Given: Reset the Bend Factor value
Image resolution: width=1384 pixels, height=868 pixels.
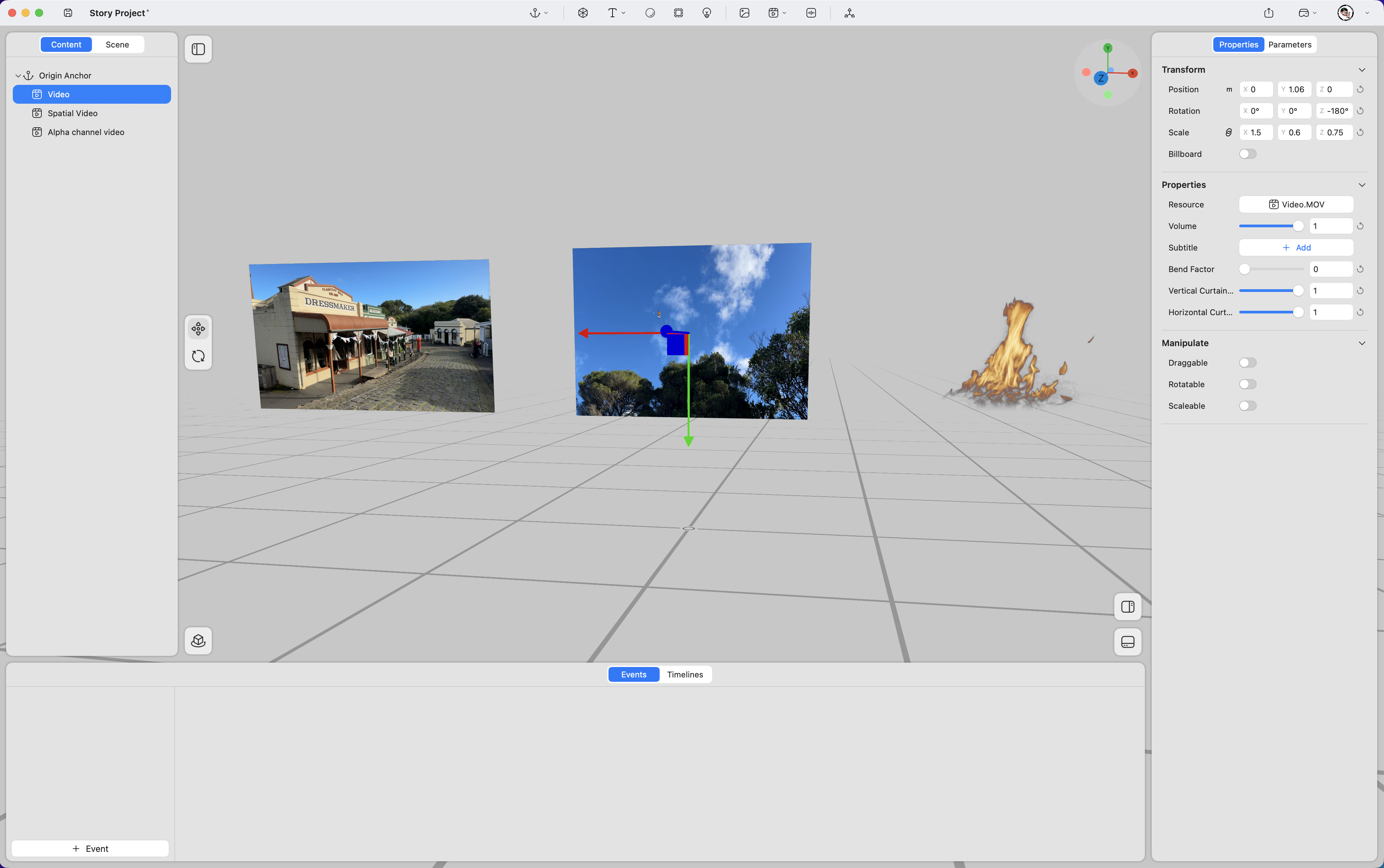Looking at the screenshot, I should tap(1360, 269).
